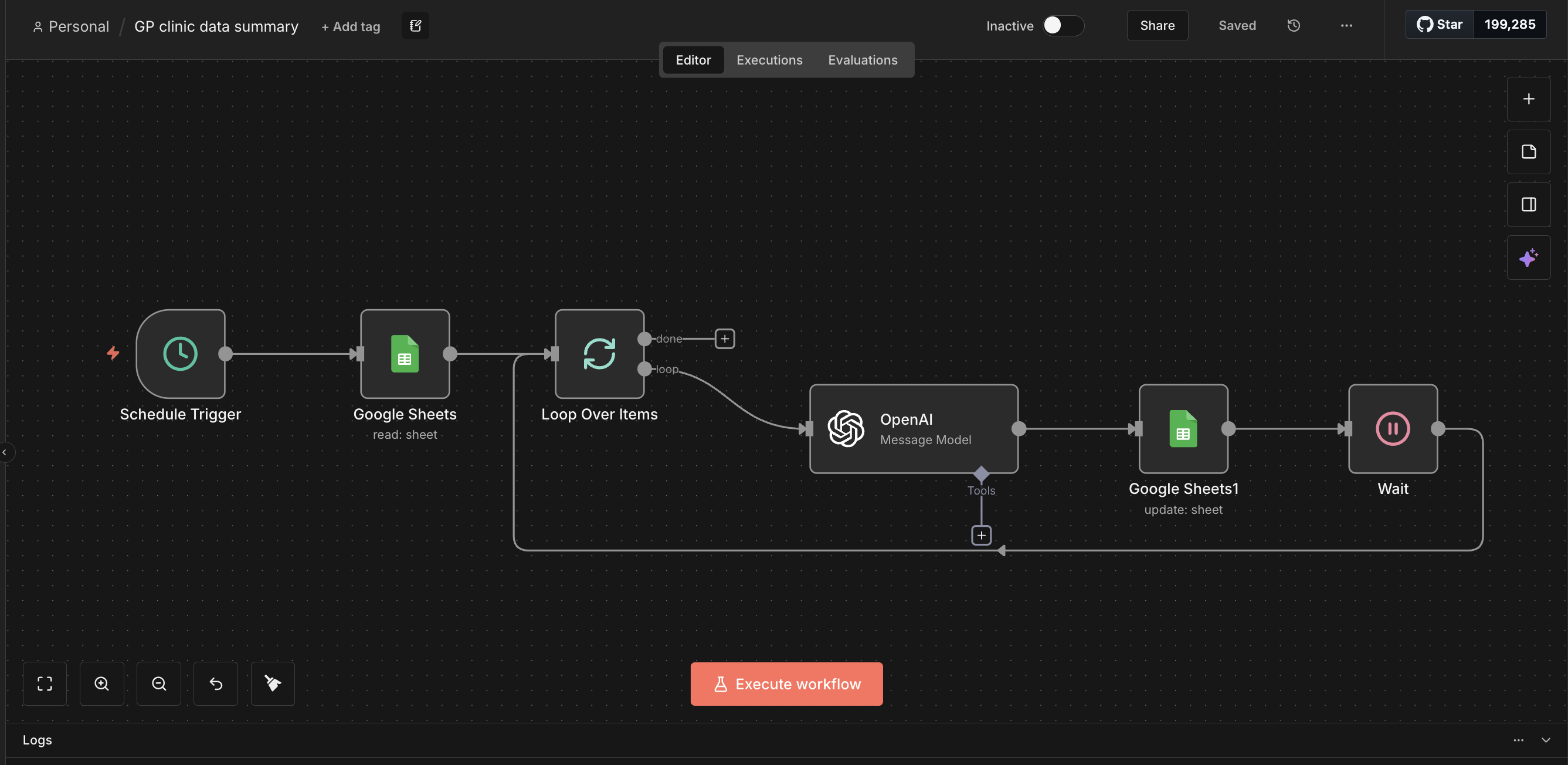1568x765 pixels.
Task: Open the Schedule Trigger node
Action: click(x=180, y=354)
